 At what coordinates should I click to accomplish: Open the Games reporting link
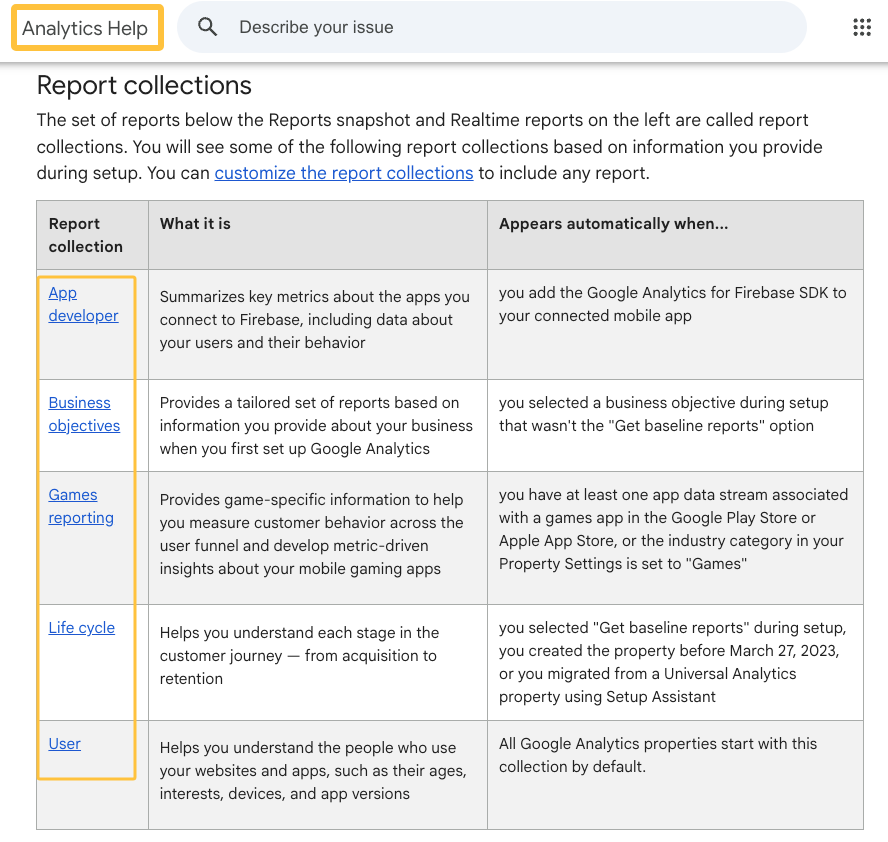(x=81, y=506)
